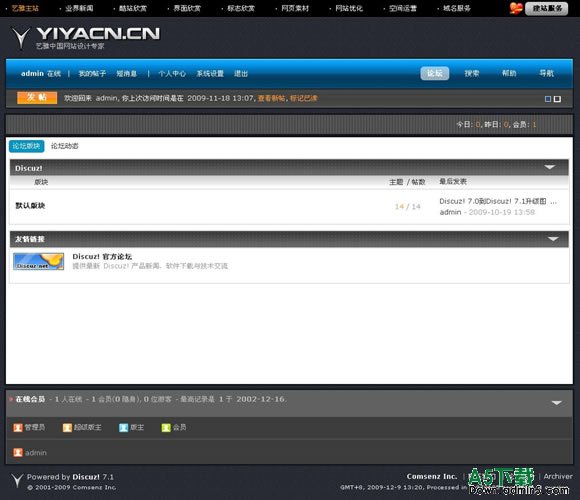Open the 搜索 navigation item

click(472, 73)
